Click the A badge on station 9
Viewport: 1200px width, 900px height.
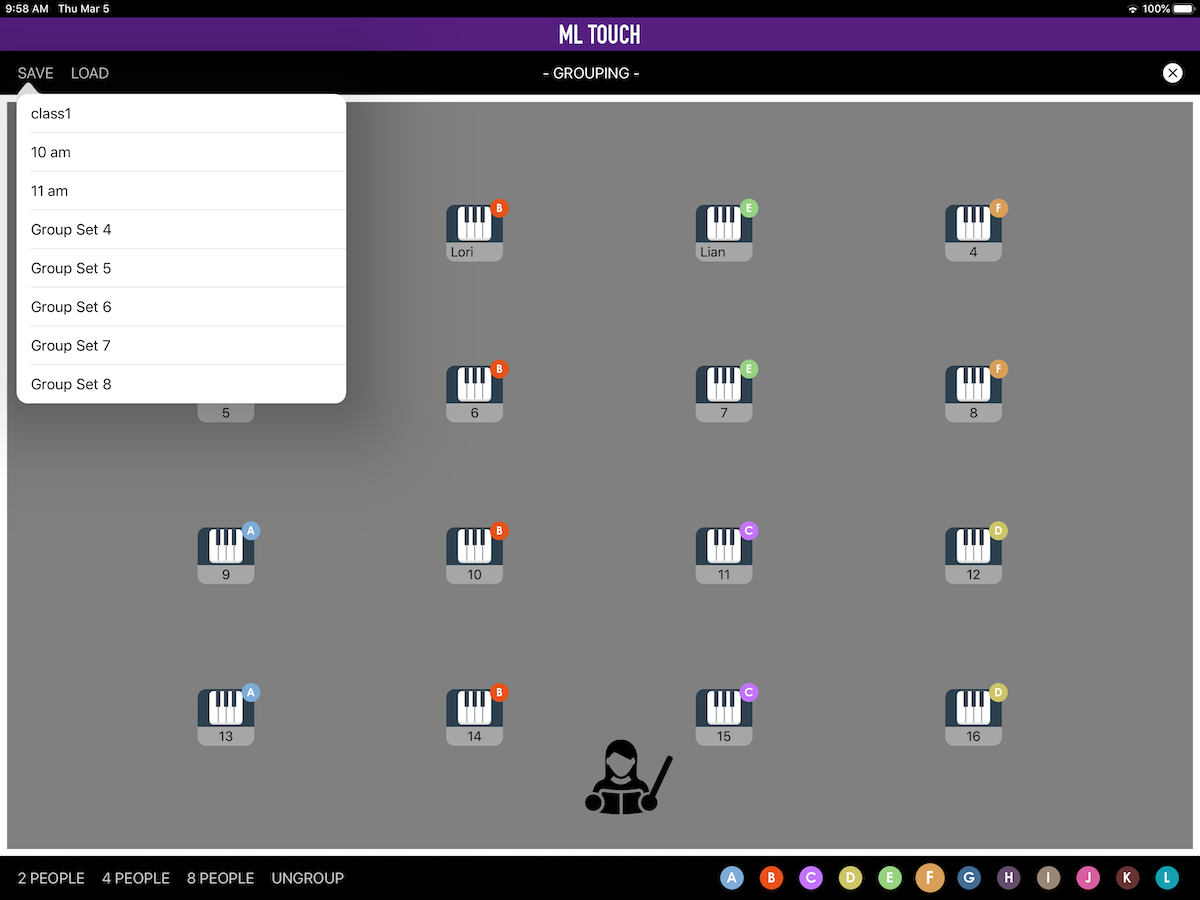[x=251, y=531]
